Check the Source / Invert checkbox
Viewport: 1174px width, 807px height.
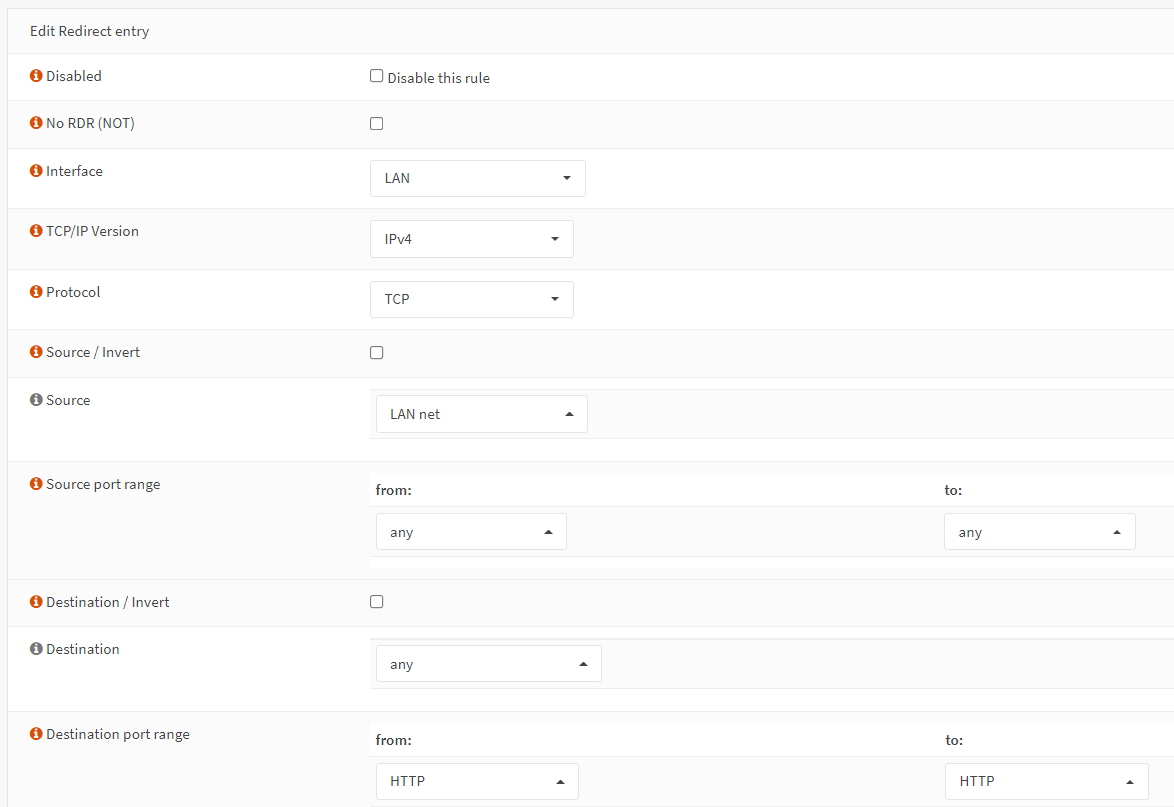[x=377, y=353]
